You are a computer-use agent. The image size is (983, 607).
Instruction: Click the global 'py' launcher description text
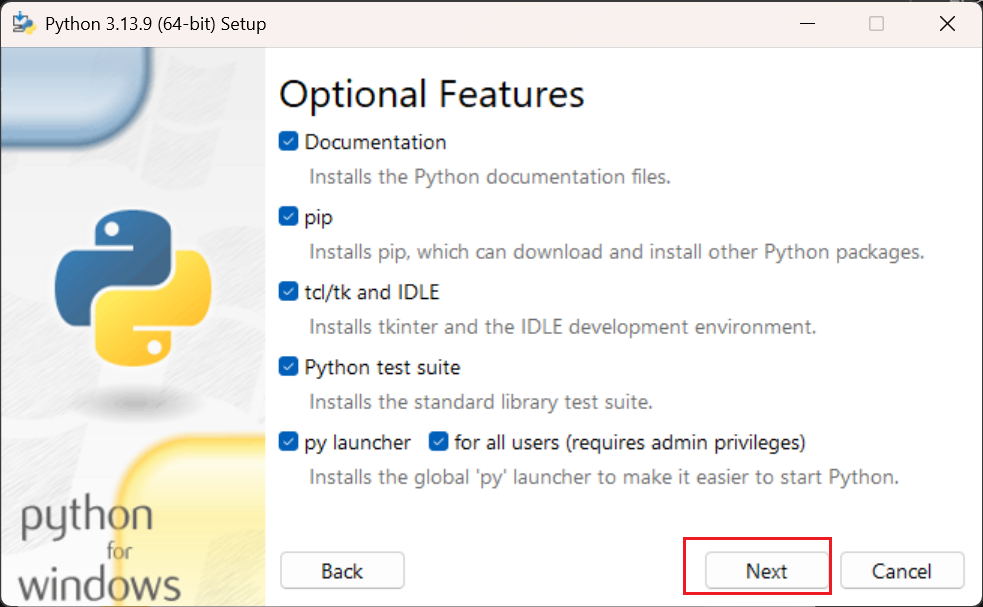(x=604, y=477)
